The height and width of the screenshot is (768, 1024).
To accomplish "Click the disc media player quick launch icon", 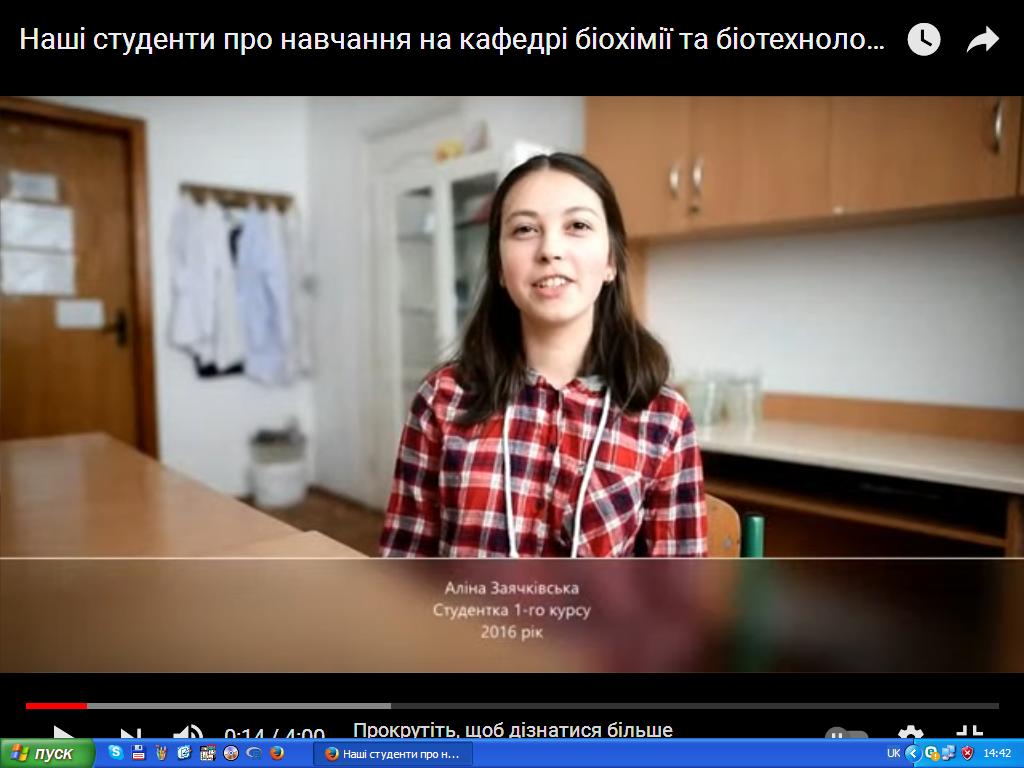I will tap(231, 753).
